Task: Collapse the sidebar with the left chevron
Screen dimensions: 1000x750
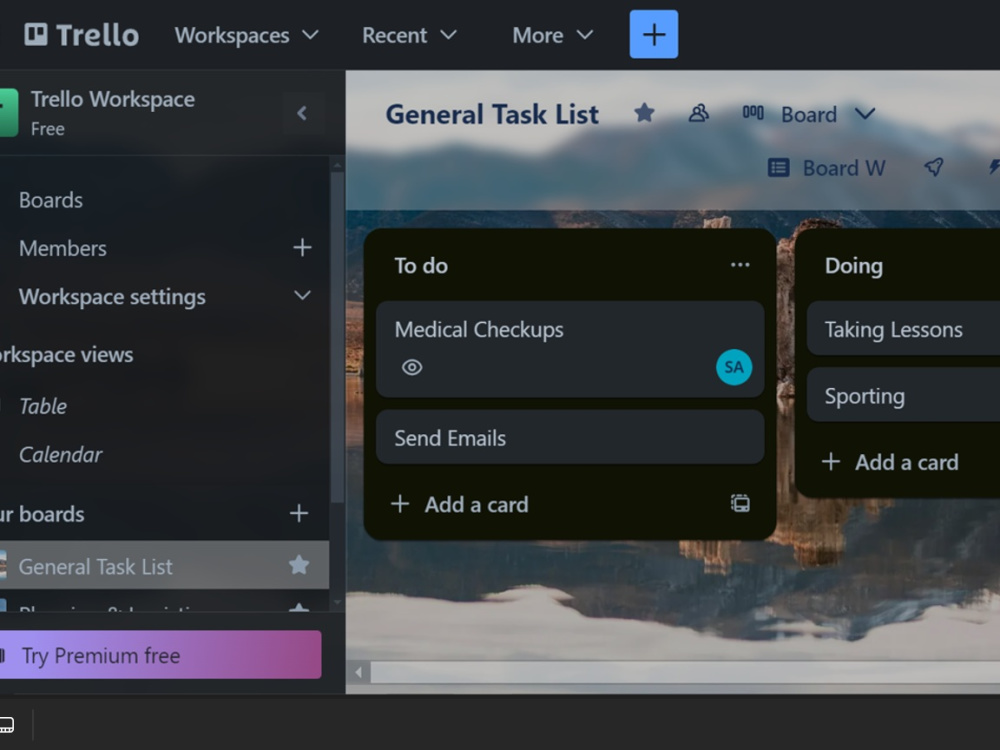Action: coord(302,114)
